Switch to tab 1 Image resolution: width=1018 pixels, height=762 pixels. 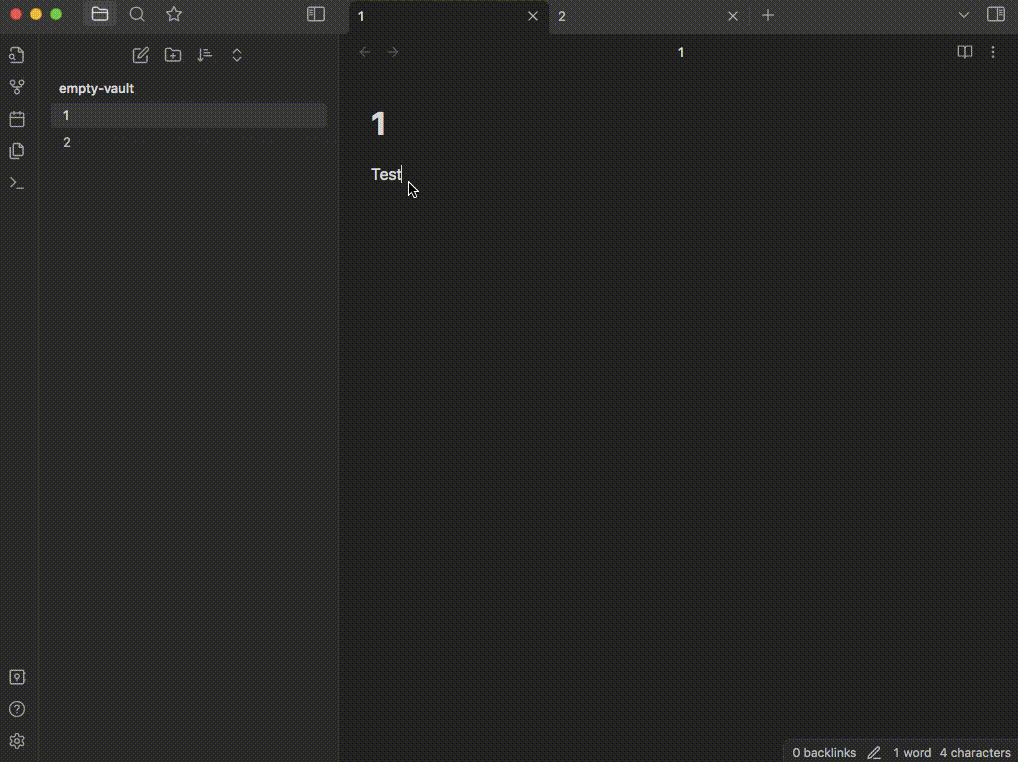(449, 16)
